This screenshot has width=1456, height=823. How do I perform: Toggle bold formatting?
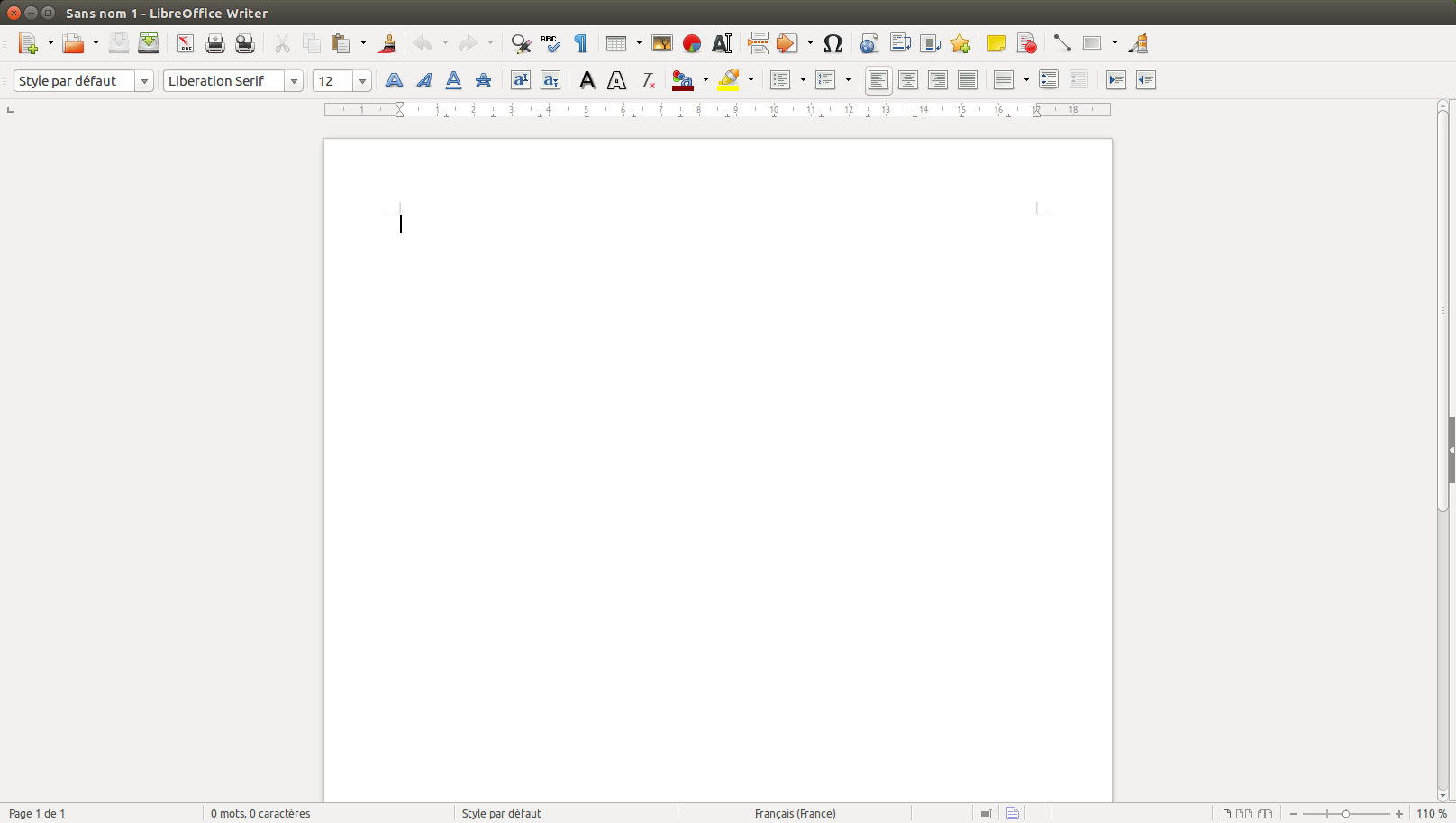pyautogui.click(x=394, y=80)
